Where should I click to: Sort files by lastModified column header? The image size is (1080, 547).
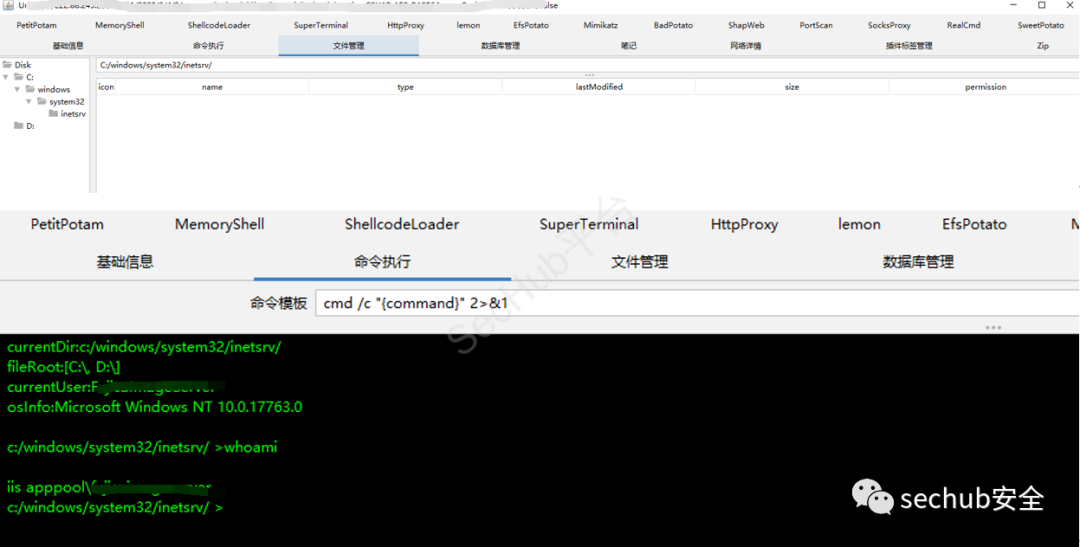click(599, 87)
